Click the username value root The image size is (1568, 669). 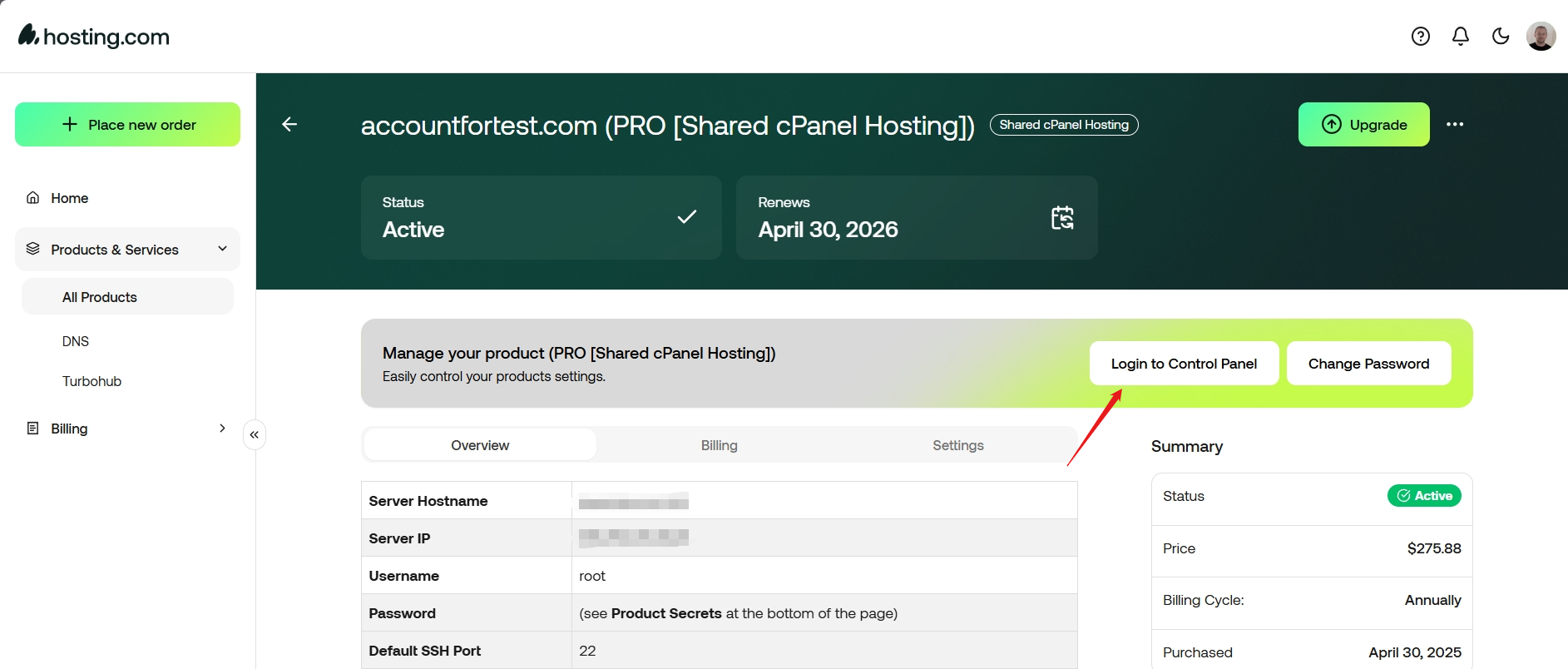click(x=592, y=576)
